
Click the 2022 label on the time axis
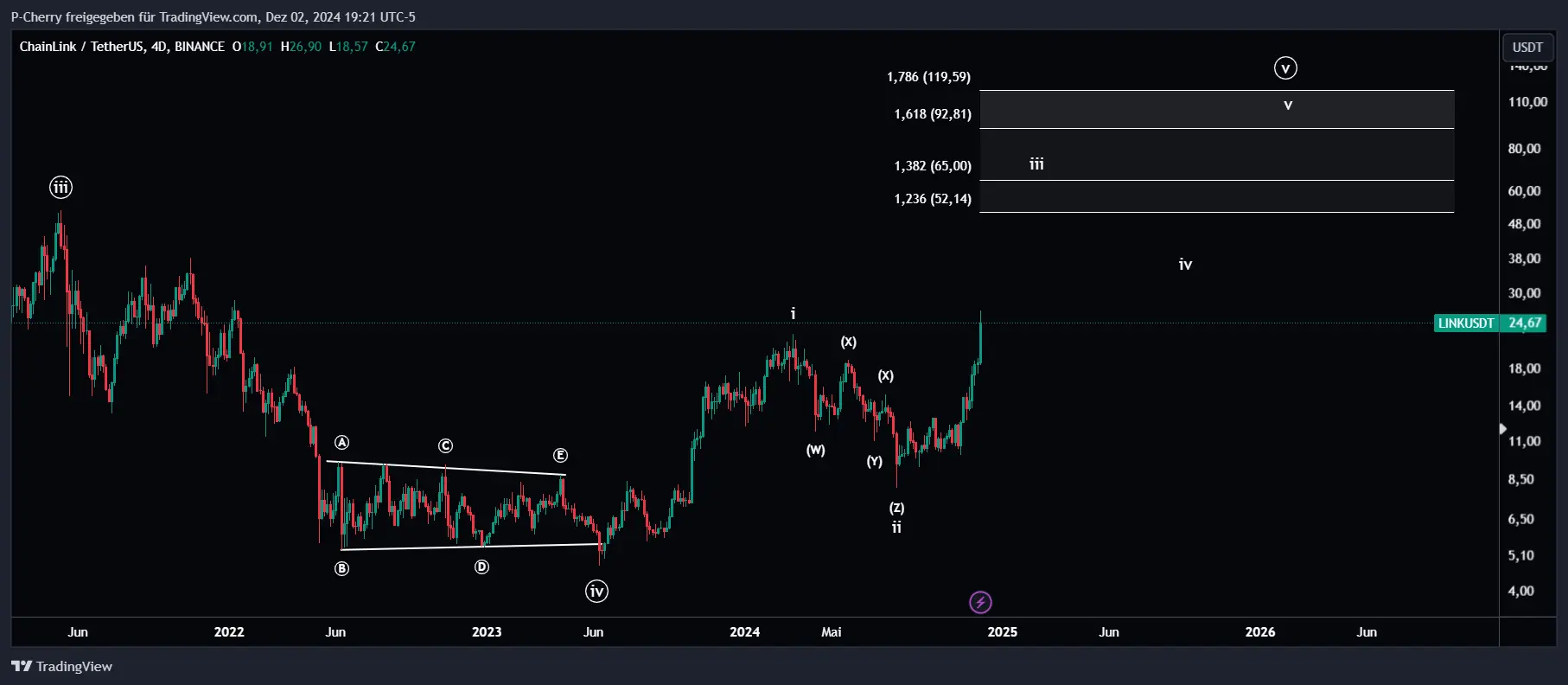click(229, 632)
